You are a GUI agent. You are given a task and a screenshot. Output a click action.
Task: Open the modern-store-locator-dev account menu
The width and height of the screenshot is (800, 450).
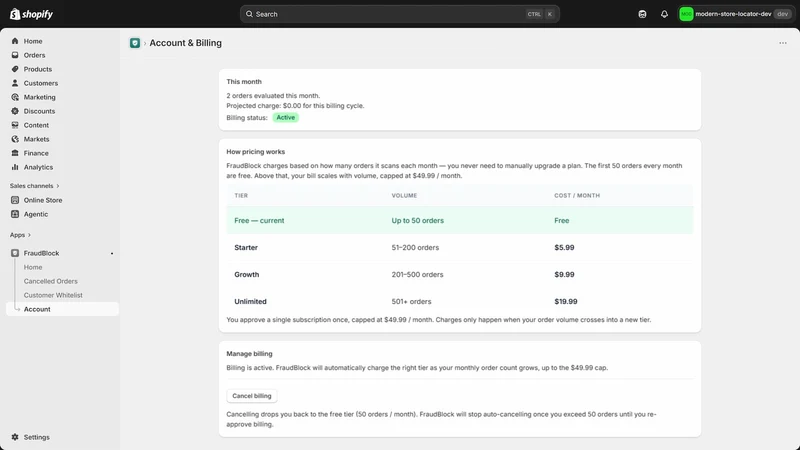pyautogui.click(x=735, y=14)
